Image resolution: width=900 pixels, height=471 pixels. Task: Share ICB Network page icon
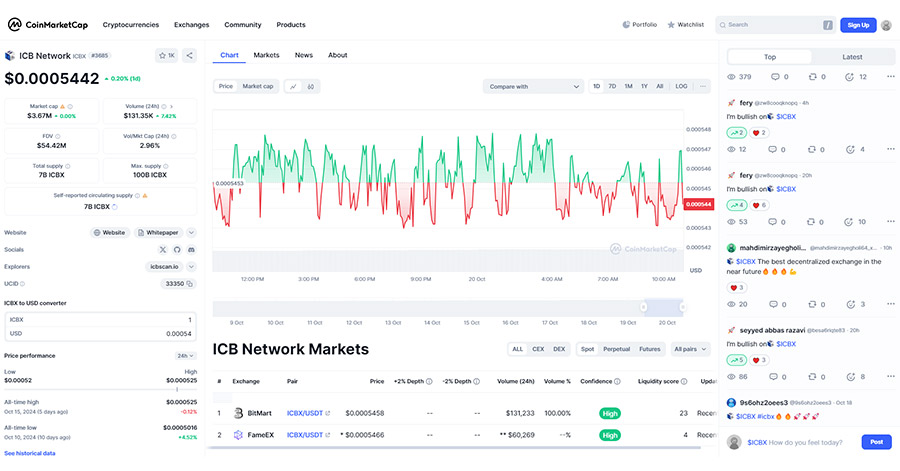(189, 56)
